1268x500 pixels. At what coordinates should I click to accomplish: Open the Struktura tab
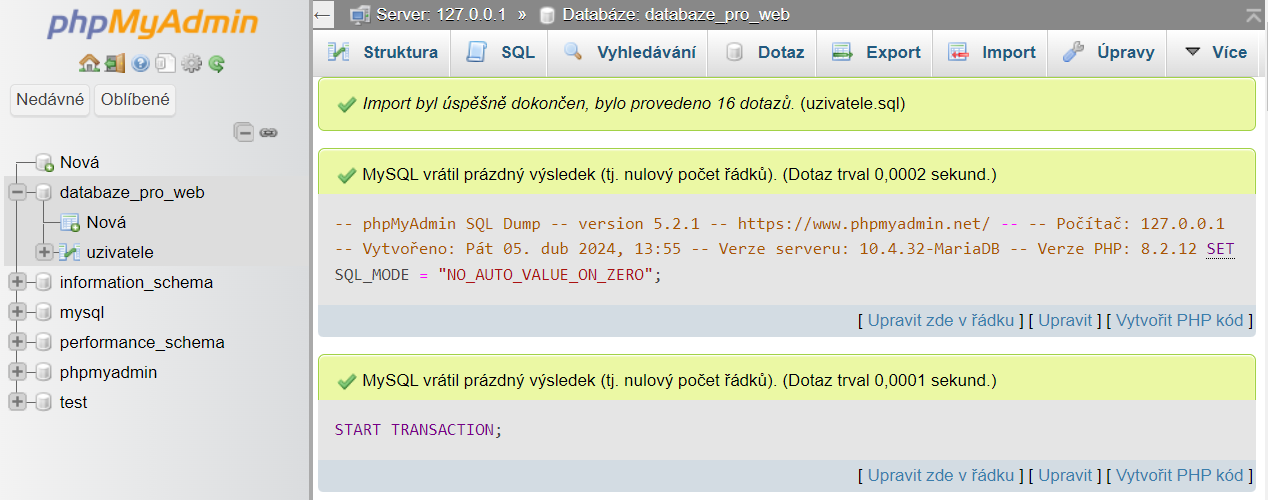click(x=383, y=52)
